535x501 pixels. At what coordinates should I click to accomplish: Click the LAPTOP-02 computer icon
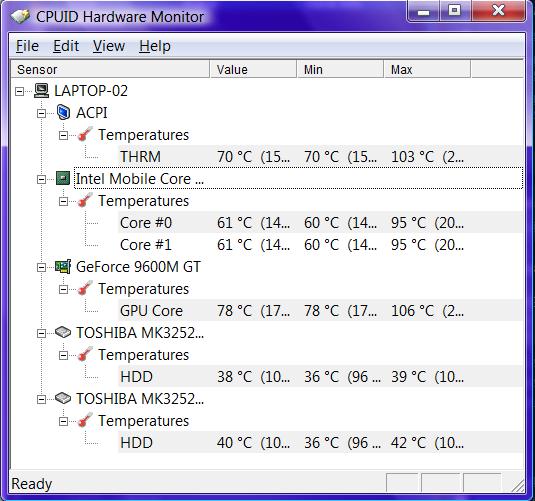(x=42, y=91)
